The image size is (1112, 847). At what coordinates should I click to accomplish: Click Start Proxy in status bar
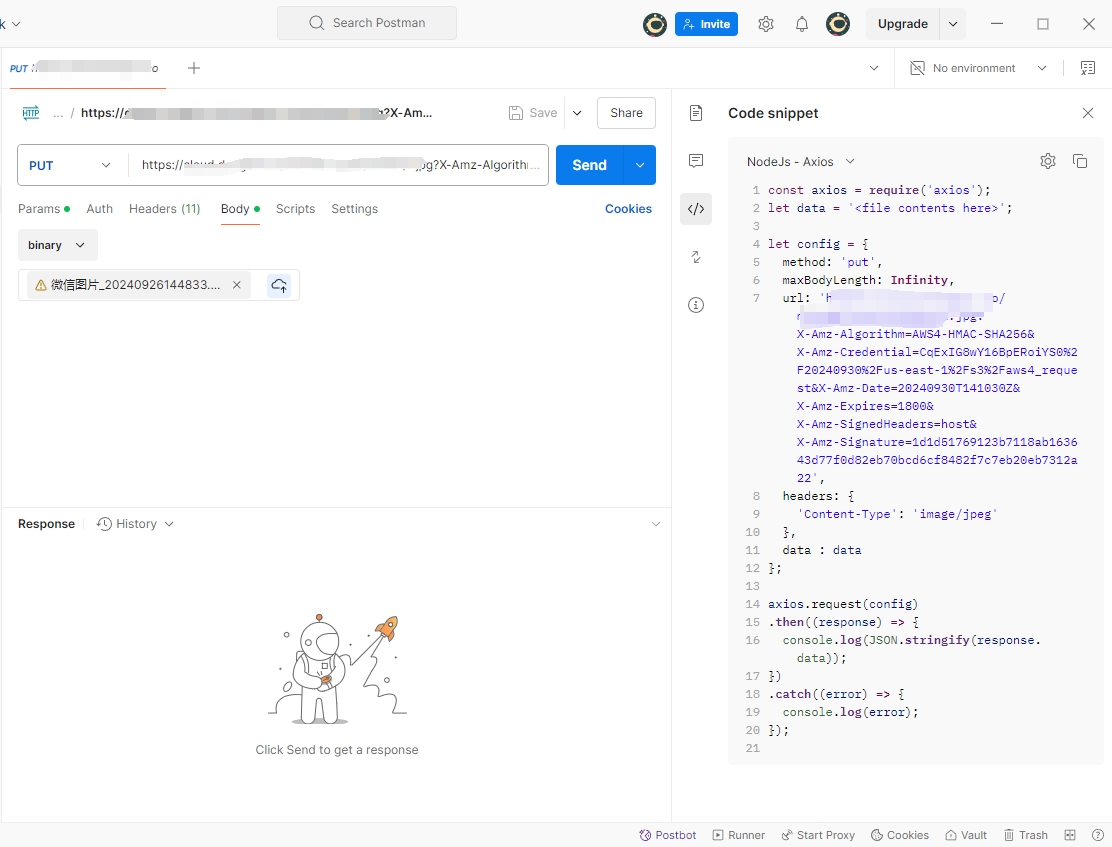(x=818, y=835)
